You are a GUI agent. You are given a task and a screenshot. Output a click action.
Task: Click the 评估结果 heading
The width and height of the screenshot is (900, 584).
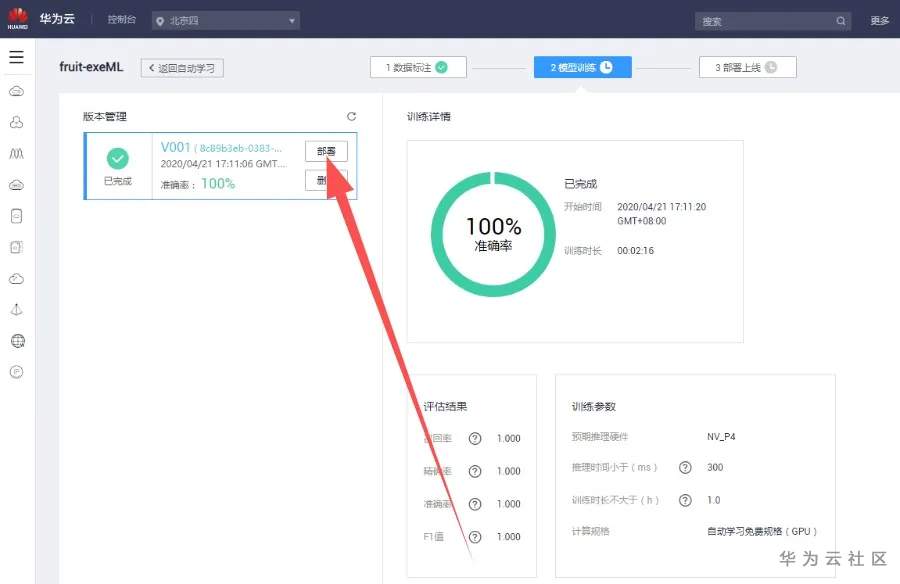pyautogui.click(x=445, y=407)
